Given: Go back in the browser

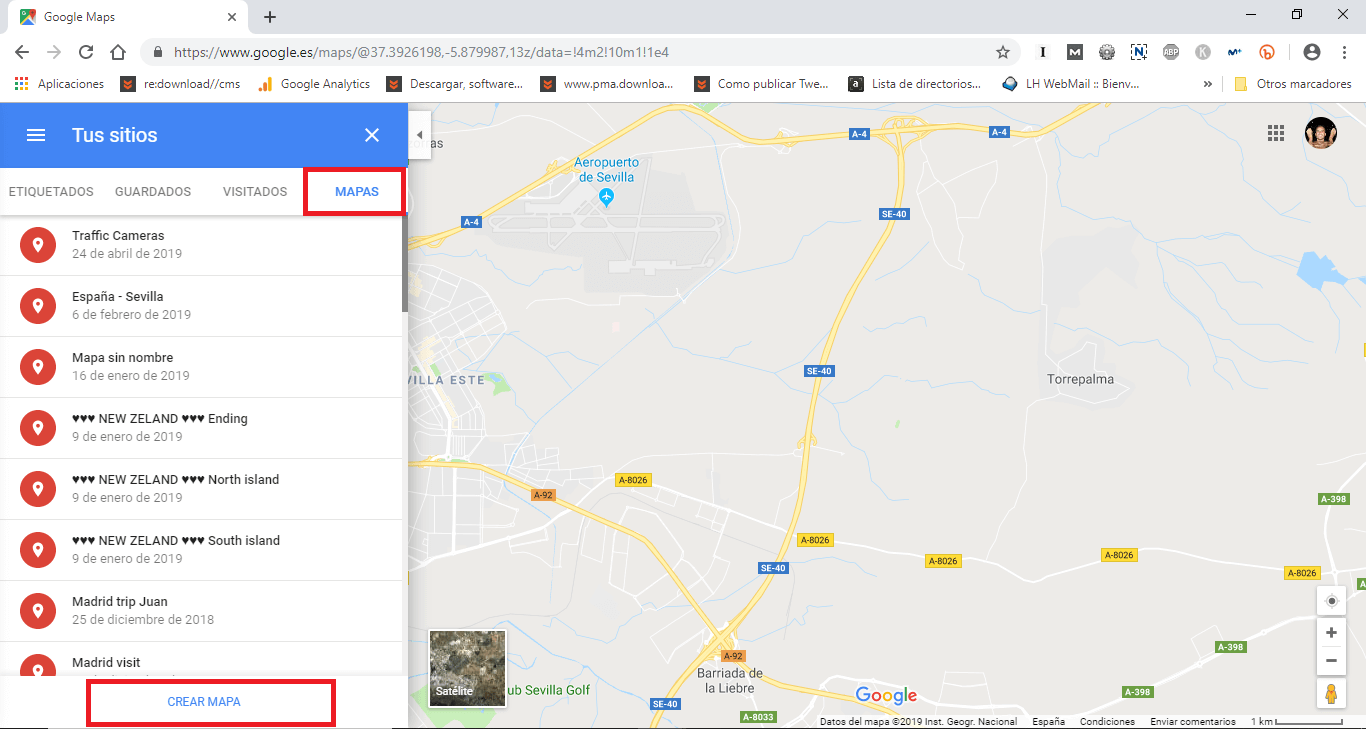Looking at the screenshot, I should pos(22,52).
